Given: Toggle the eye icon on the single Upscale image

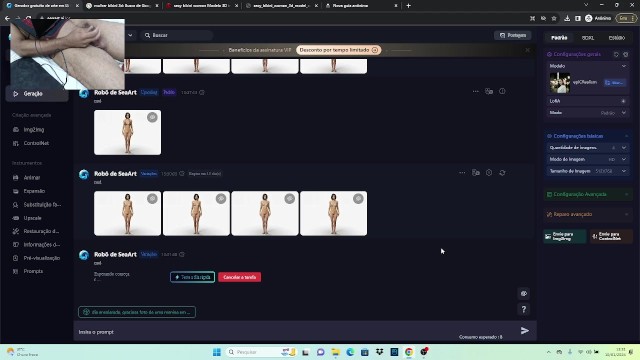Looking at the screenshot, I should (152, 117).
